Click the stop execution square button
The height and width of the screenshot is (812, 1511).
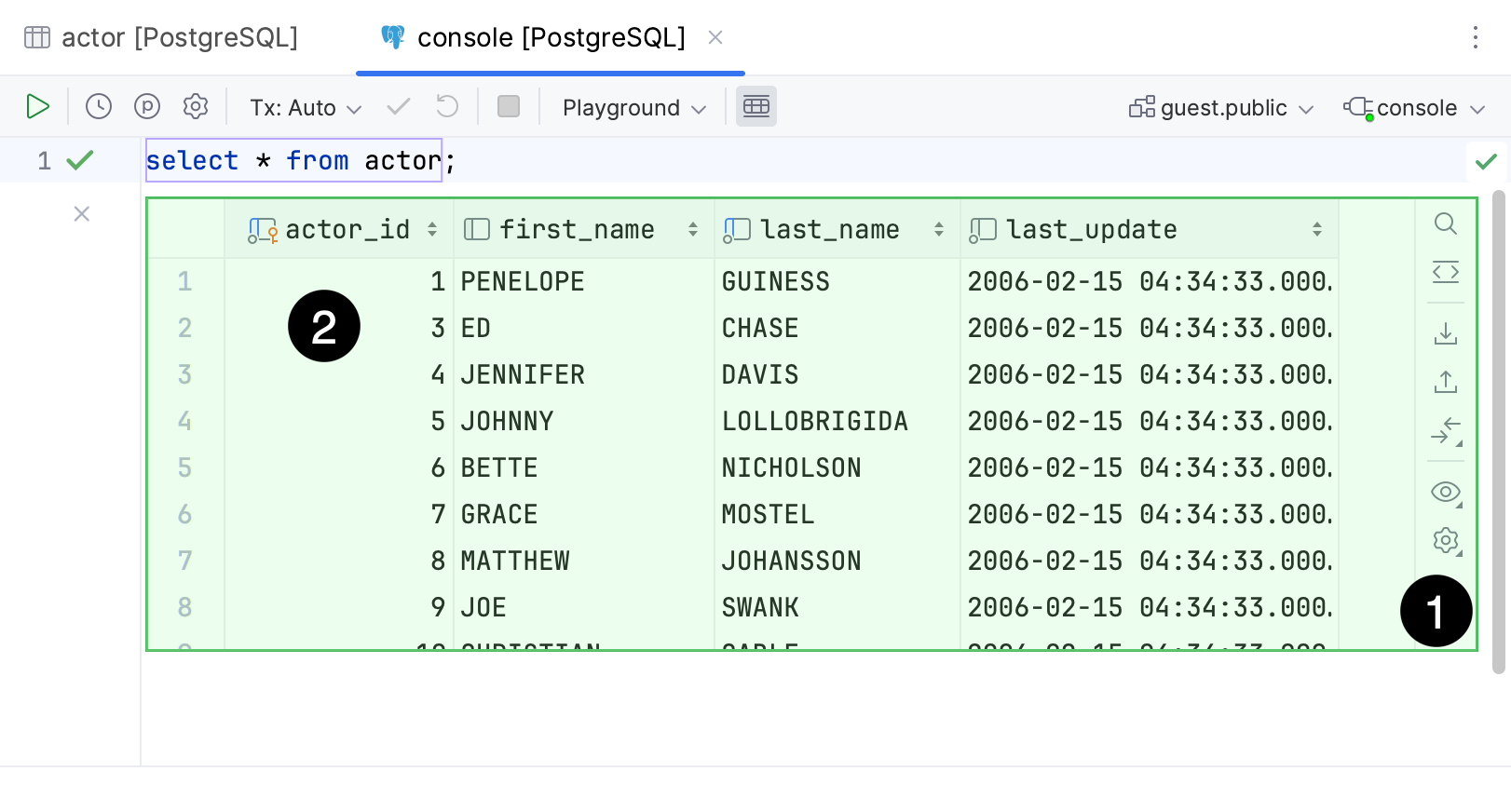[x=509, y=107]
